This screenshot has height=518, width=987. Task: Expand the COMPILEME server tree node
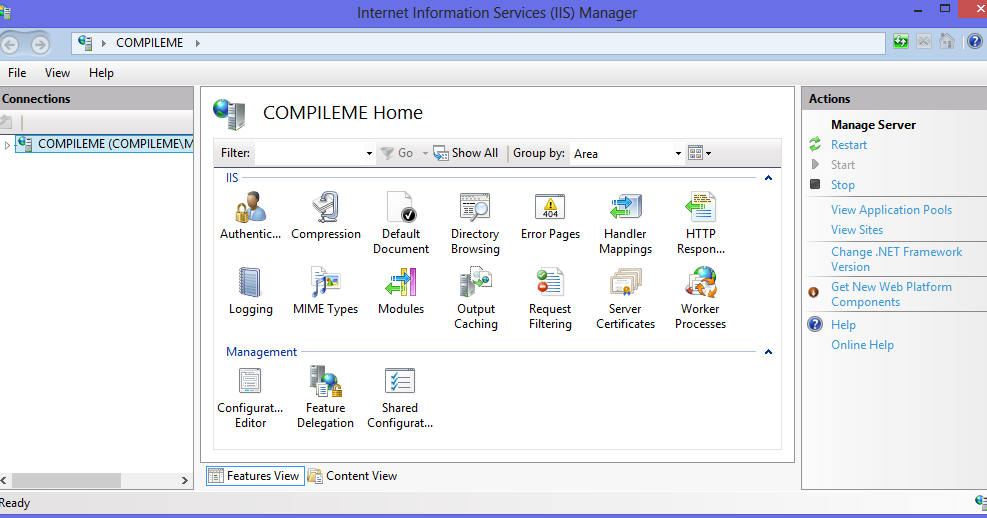click(7, 145)
